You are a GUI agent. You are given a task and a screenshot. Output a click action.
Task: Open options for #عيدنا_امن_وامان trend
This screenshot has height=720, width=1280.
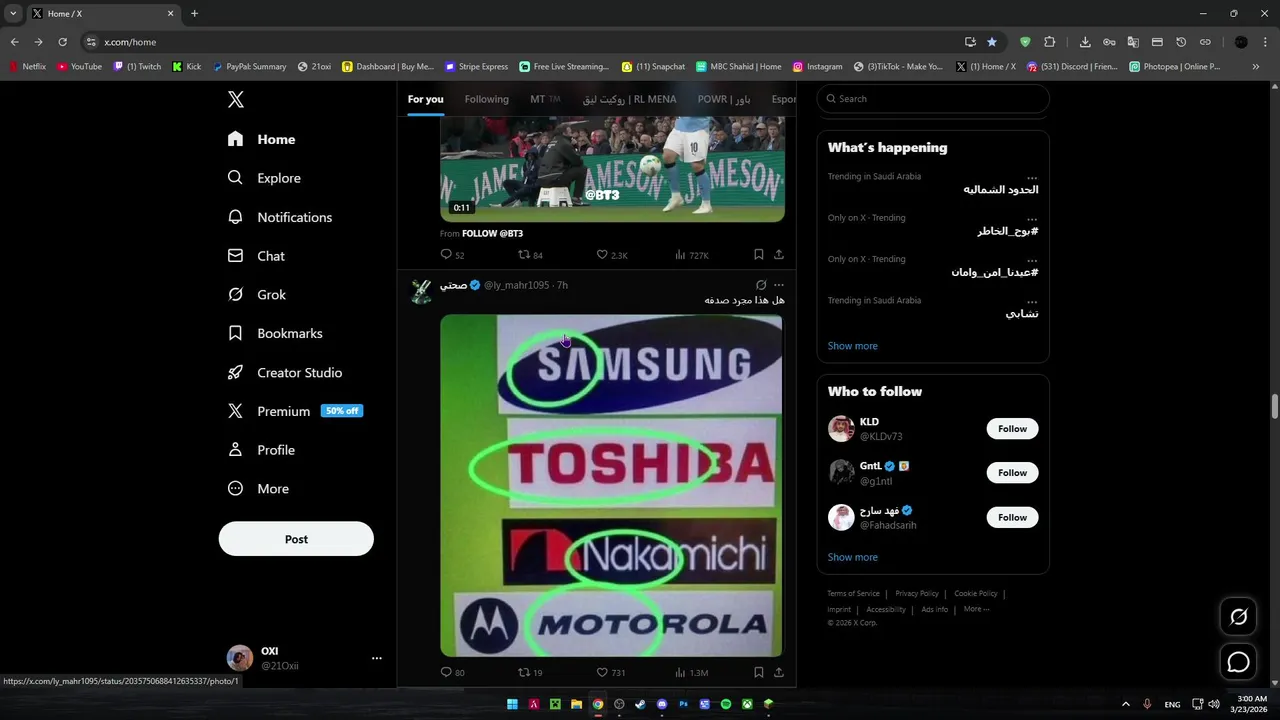pyautogui.click(x=1032, y=259)
